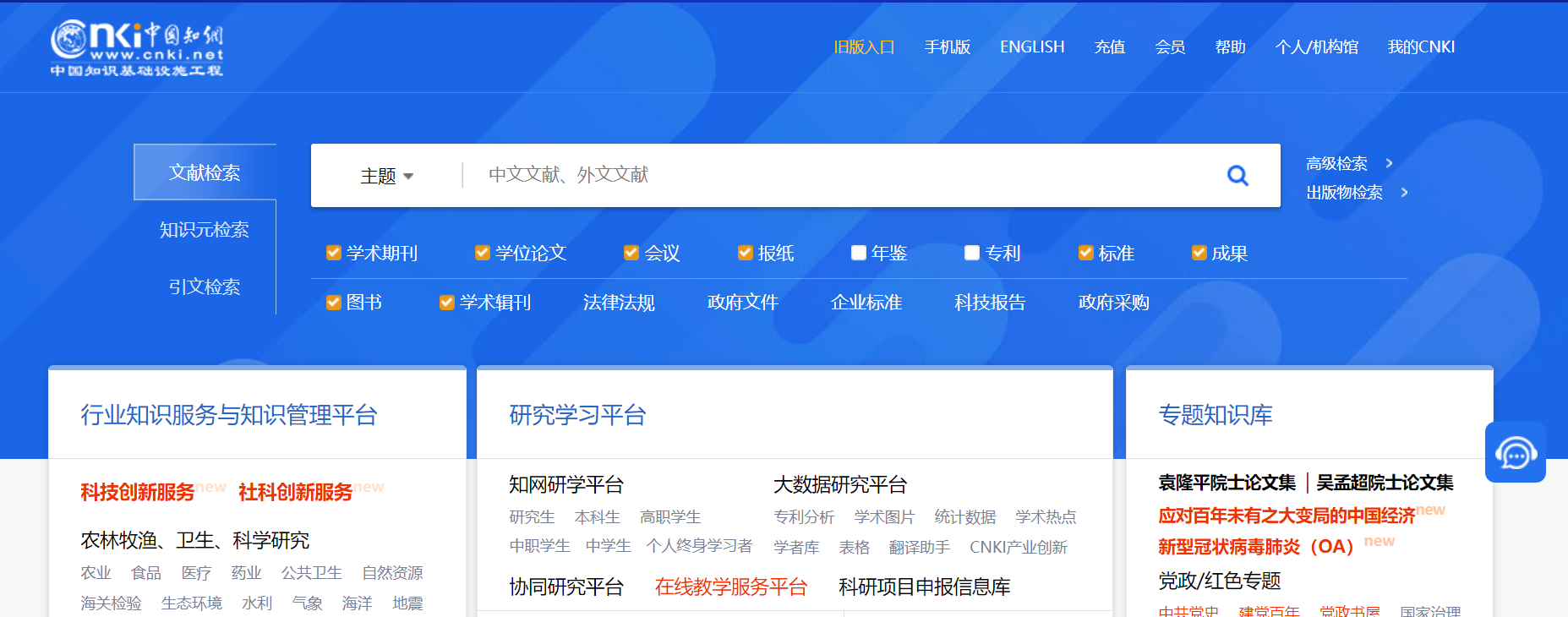Click the CNKI logo
The image size is (1568, 617).
pyautogui.click(x=137, y=48)
